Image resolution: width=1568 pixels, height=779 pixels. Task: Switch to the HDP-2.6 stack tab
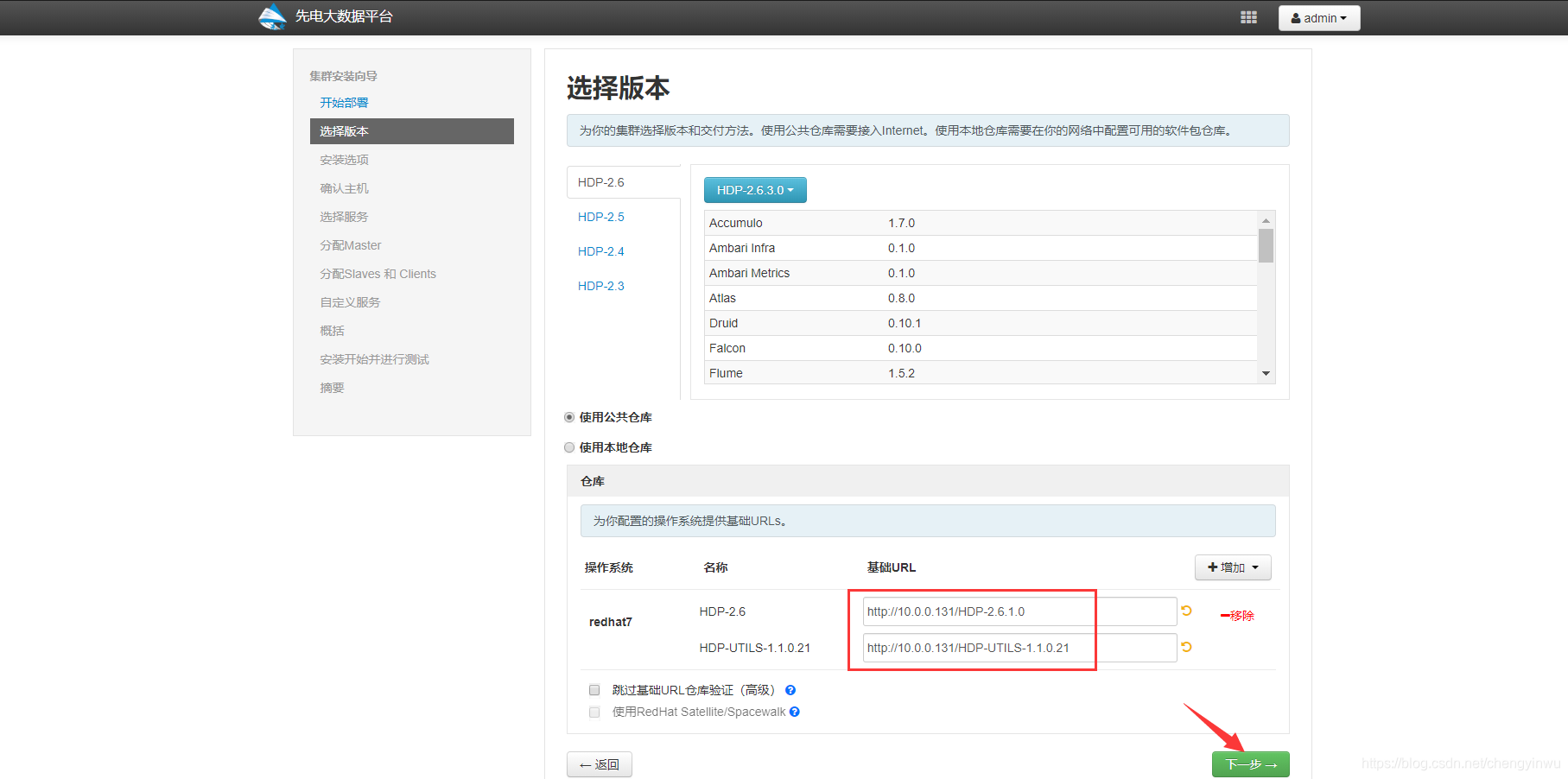[x=623, y=182]
